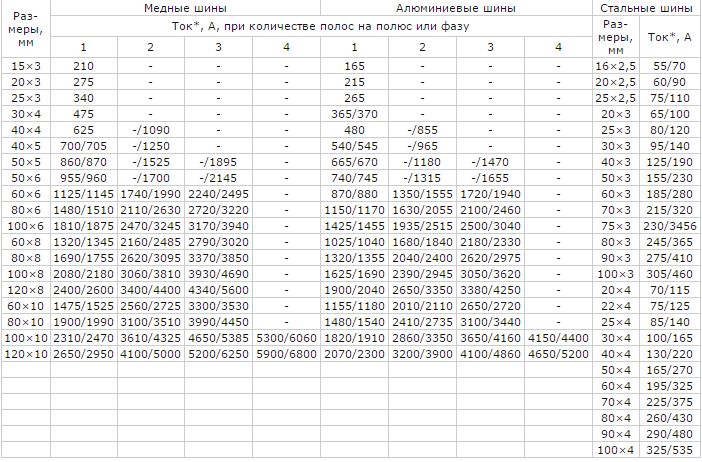
Task: Click the 'Стальные шины' column header
Action: coord(646,8)
